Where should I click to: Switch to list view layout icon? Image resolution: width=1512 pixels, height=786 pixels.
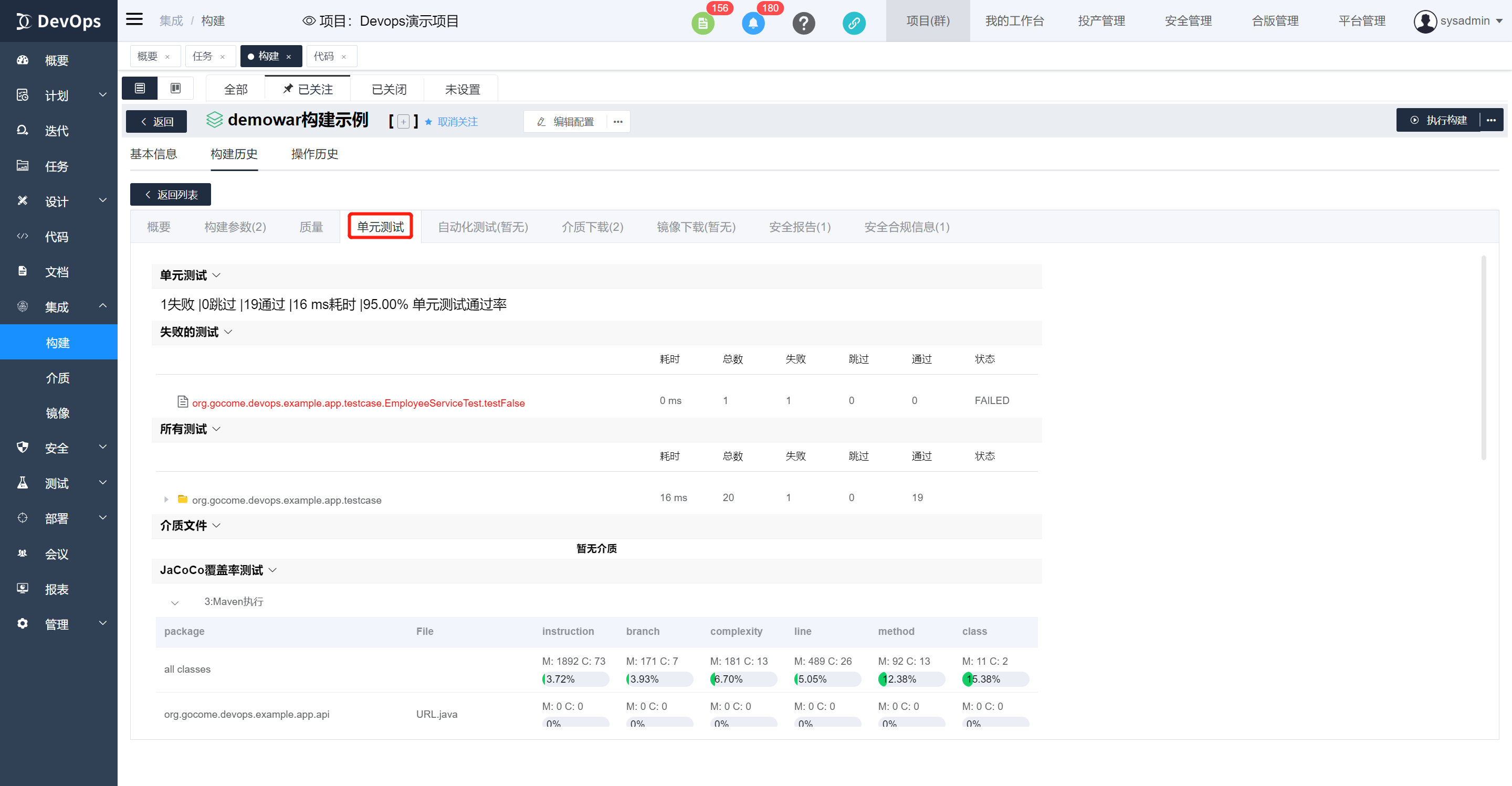[x=140, y=88]
